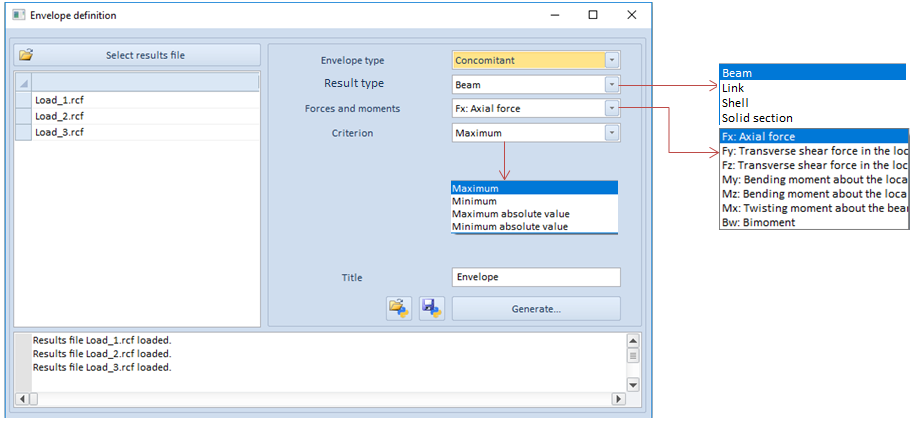This screenshot has height=425, width=921.
Task: Click the Title input field
Action: (x=535, y=277)
